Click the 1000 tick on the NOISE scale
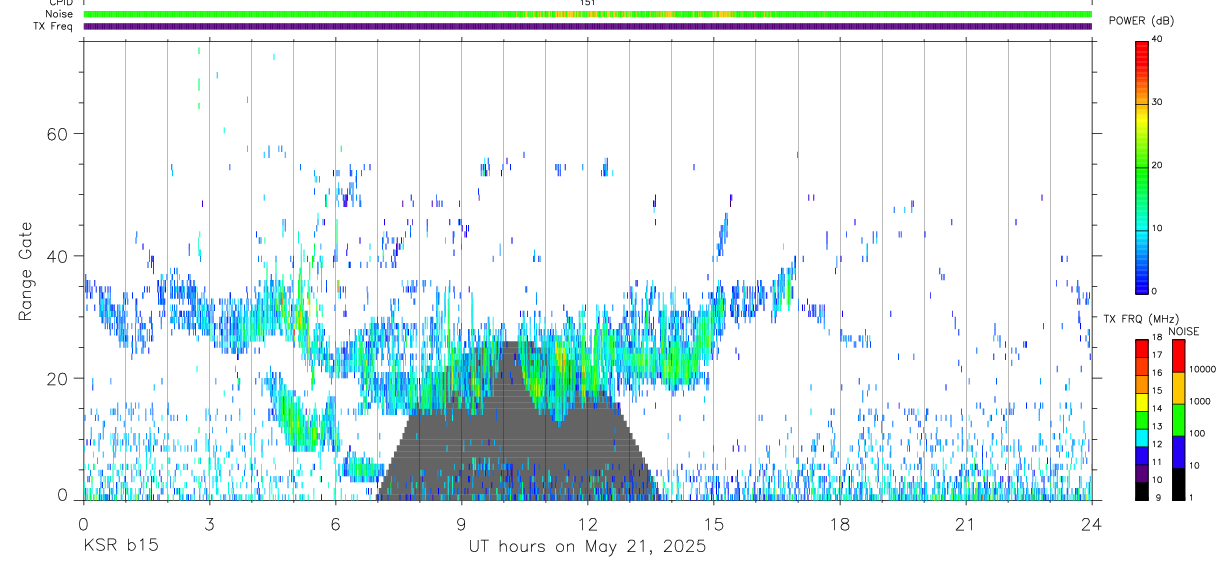The image size is (1228, 567). click(x=1200, y=401)
